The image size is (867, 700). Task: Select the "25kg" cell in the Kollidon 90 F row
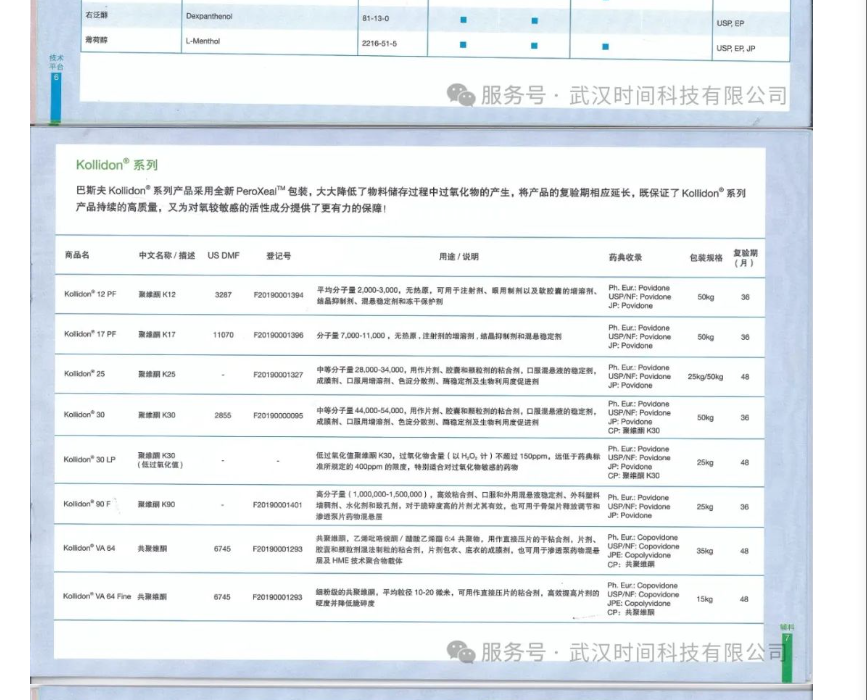pyautogui.click(x=705, y=507)
